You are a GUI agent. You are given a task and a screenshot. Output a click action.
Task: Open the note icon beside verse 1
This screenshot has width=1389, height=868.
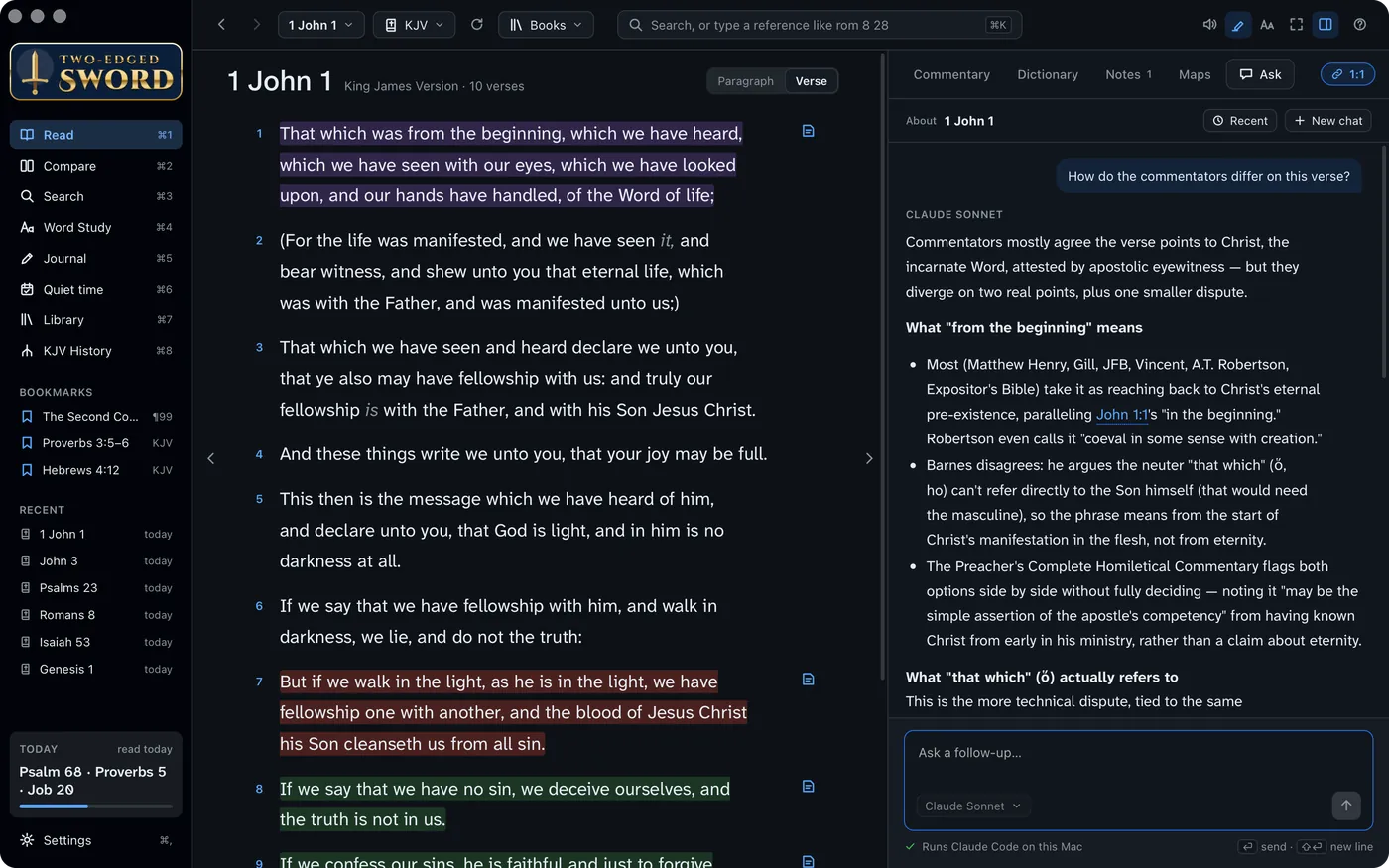[x=809, y=131]
